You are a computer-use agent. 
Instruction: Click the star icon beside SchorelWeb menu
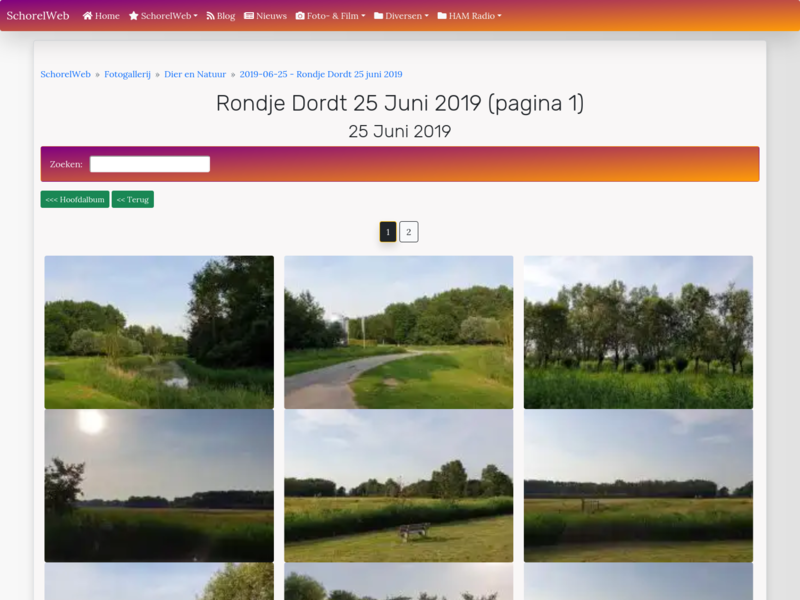(x=134, y=16)
